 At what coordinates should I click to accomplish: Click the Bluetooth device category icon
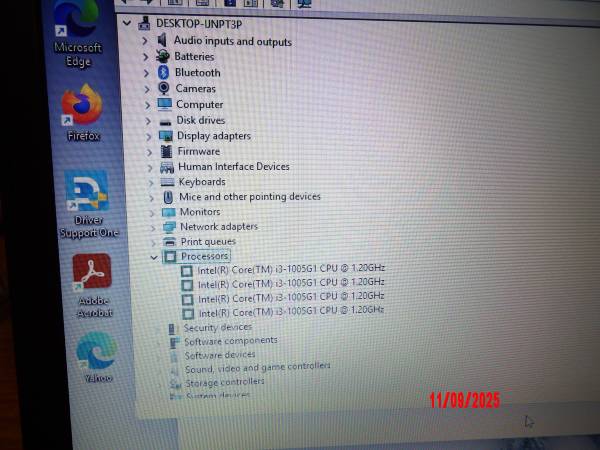[x=163, y=72]
